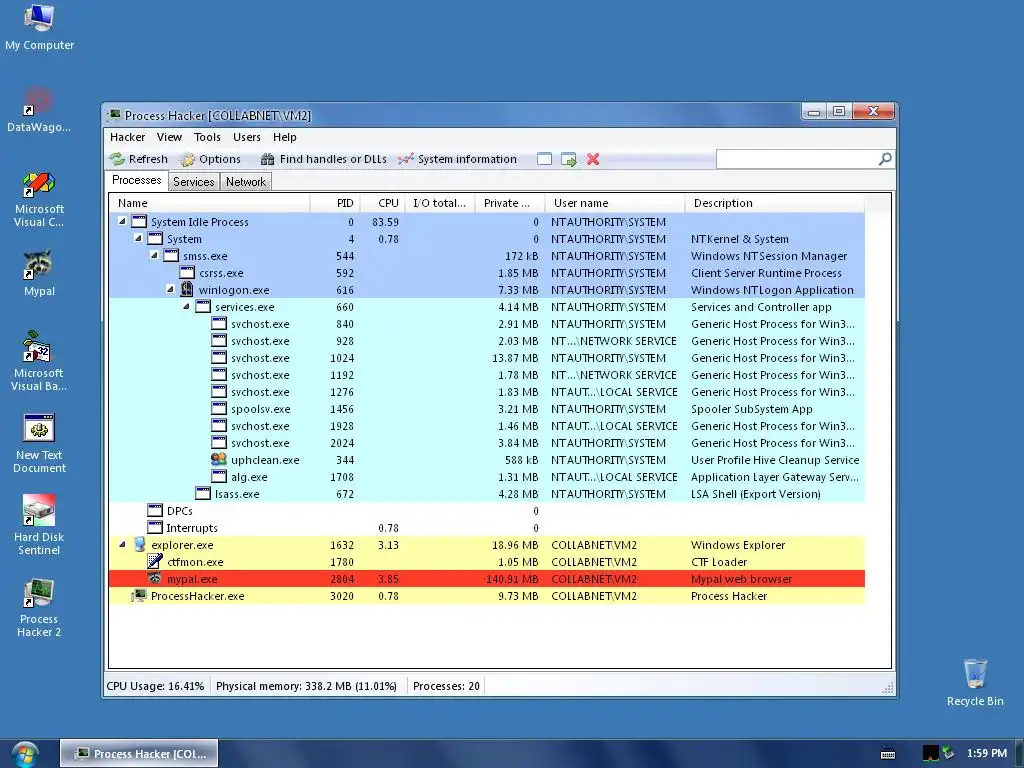1024x768 pixels.
Task: Click the mypal.exe raccoon icon
Action: (x=155, y=578)
